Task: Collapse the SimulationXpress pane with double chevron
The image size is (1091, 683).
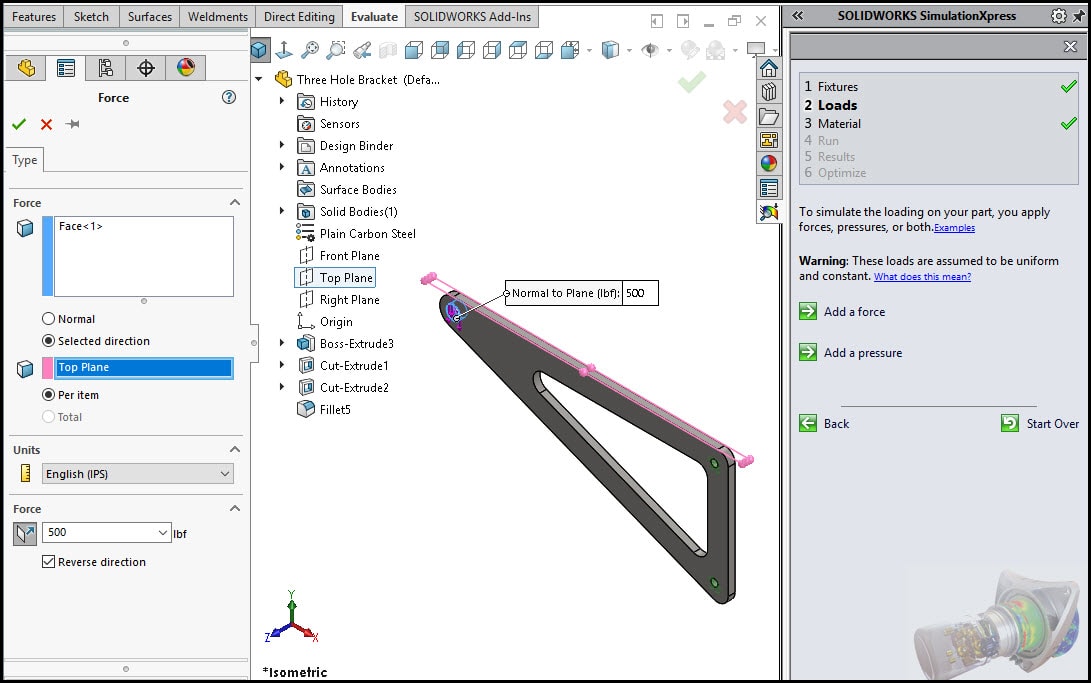Action: [x=797, y=15]
